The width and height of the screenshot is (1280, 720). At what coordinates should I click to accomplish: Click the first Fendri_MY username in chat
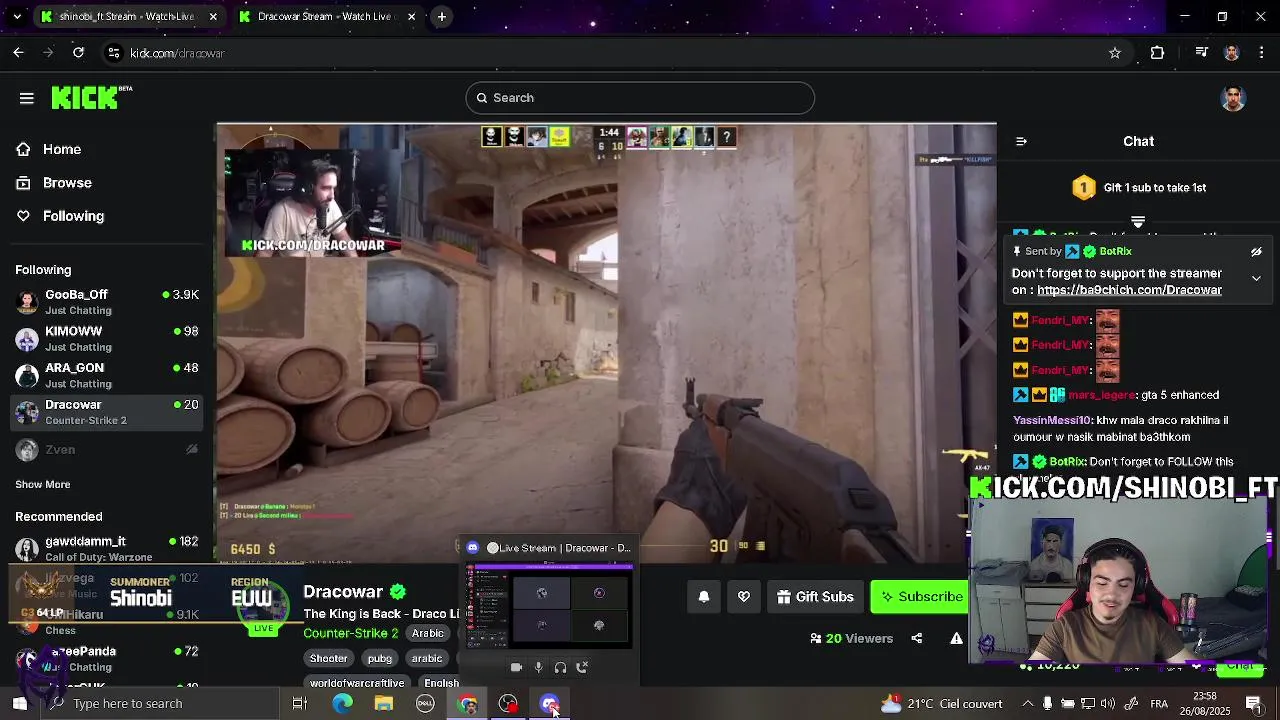pyautogui.click(x=1061, y=320)
